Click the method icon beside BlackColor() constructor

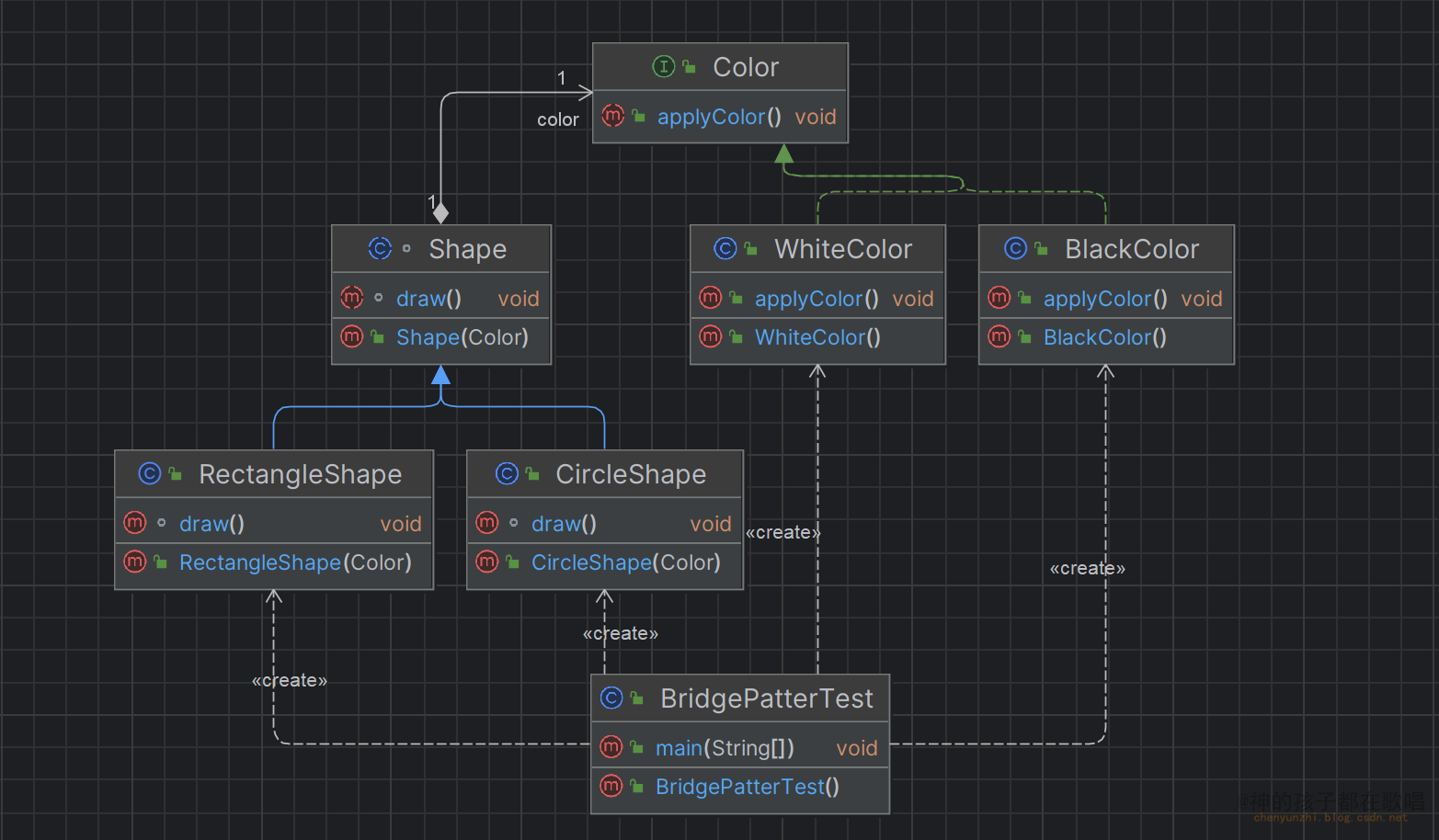(x=999, y=336)
